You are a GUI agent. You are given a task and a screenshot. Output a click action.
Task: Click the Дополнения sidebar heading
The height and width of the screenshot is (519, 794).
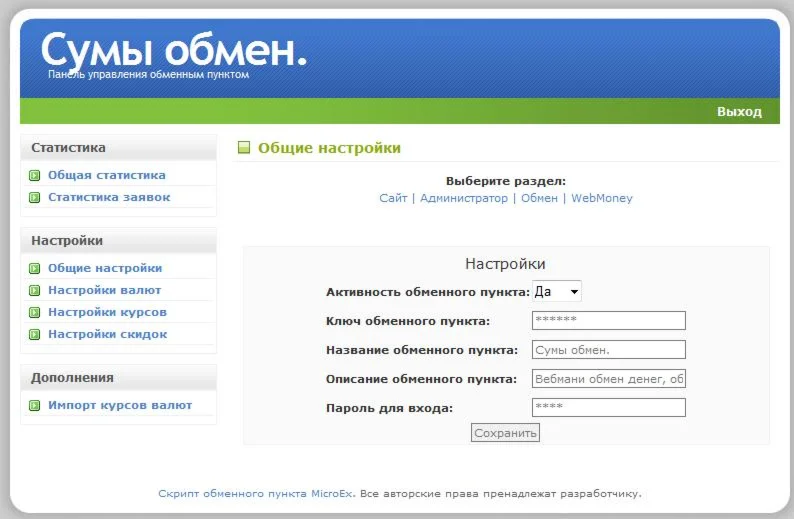pos(72,378)
